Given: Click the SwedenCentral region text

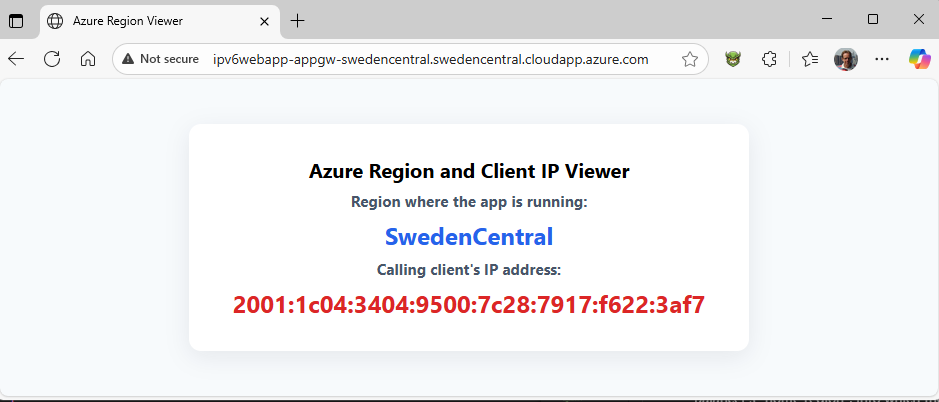Looking at the screenshot, I should [x=469, y=237].
